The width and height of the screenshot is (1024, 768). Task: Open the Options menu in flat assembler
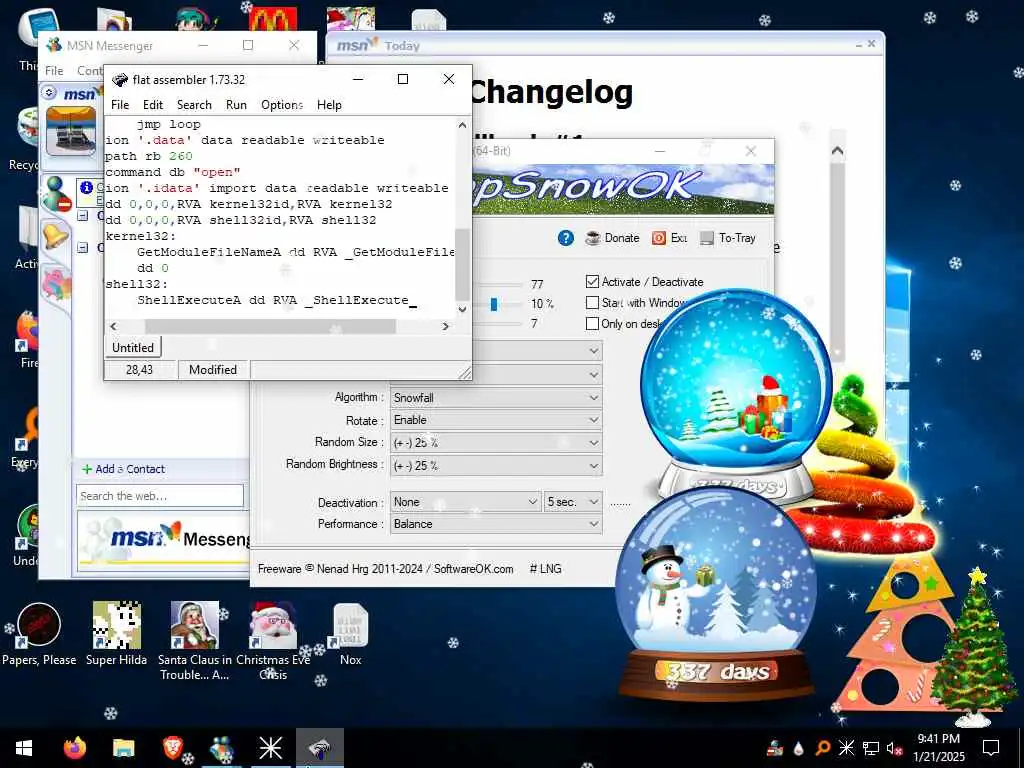281,104
